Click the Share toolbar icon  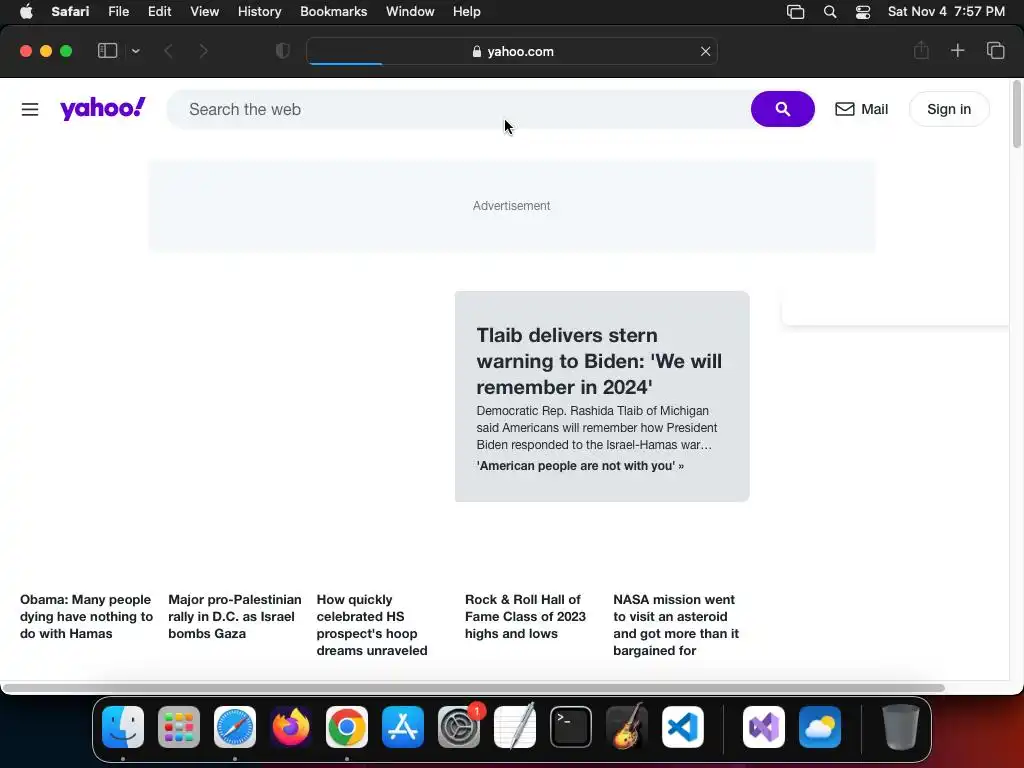click(921, 50)
